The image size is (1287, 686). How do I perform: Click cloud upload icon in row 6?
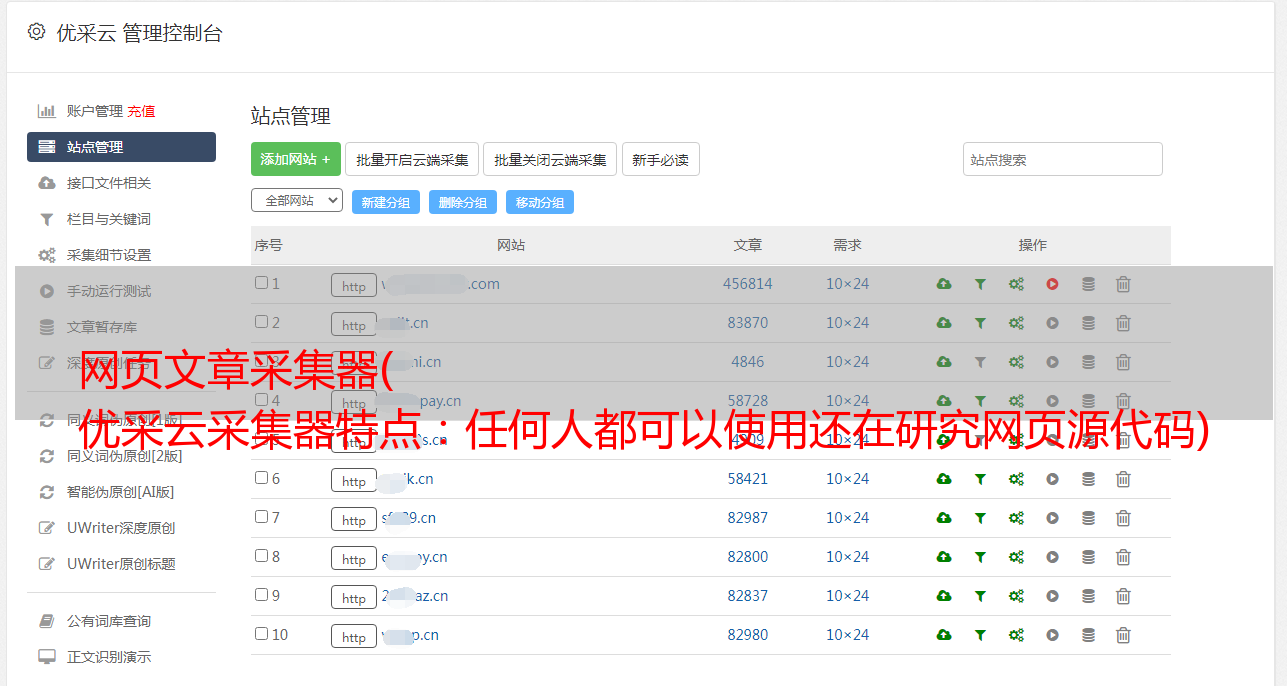point(944,479)
